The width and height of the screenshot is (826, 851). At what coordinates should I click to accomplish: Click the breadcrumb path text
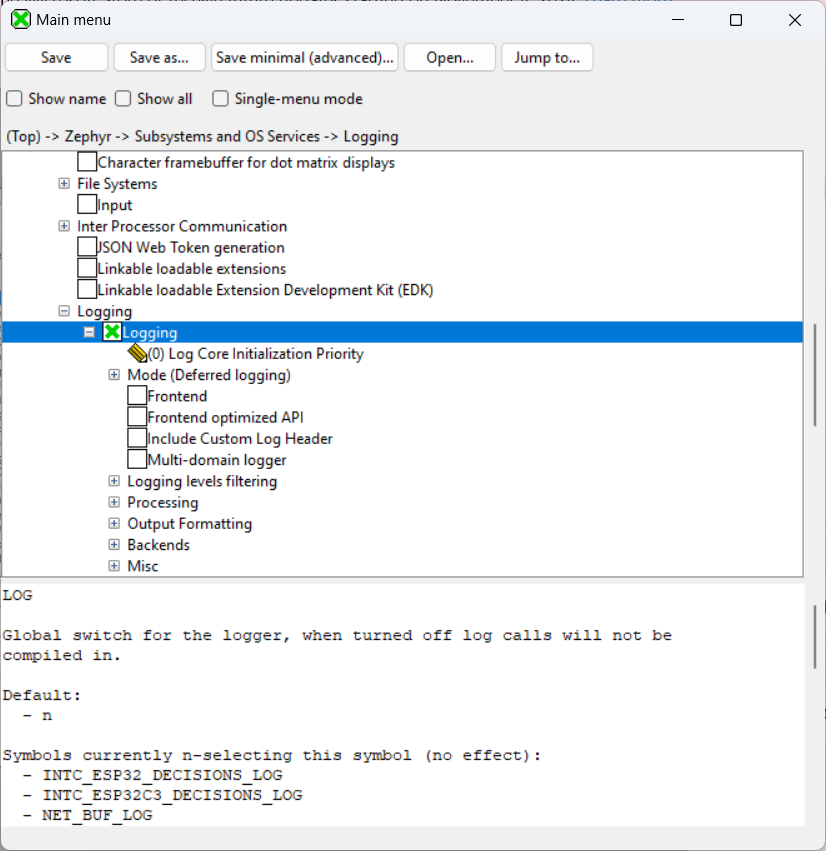[x=202, y=137]
